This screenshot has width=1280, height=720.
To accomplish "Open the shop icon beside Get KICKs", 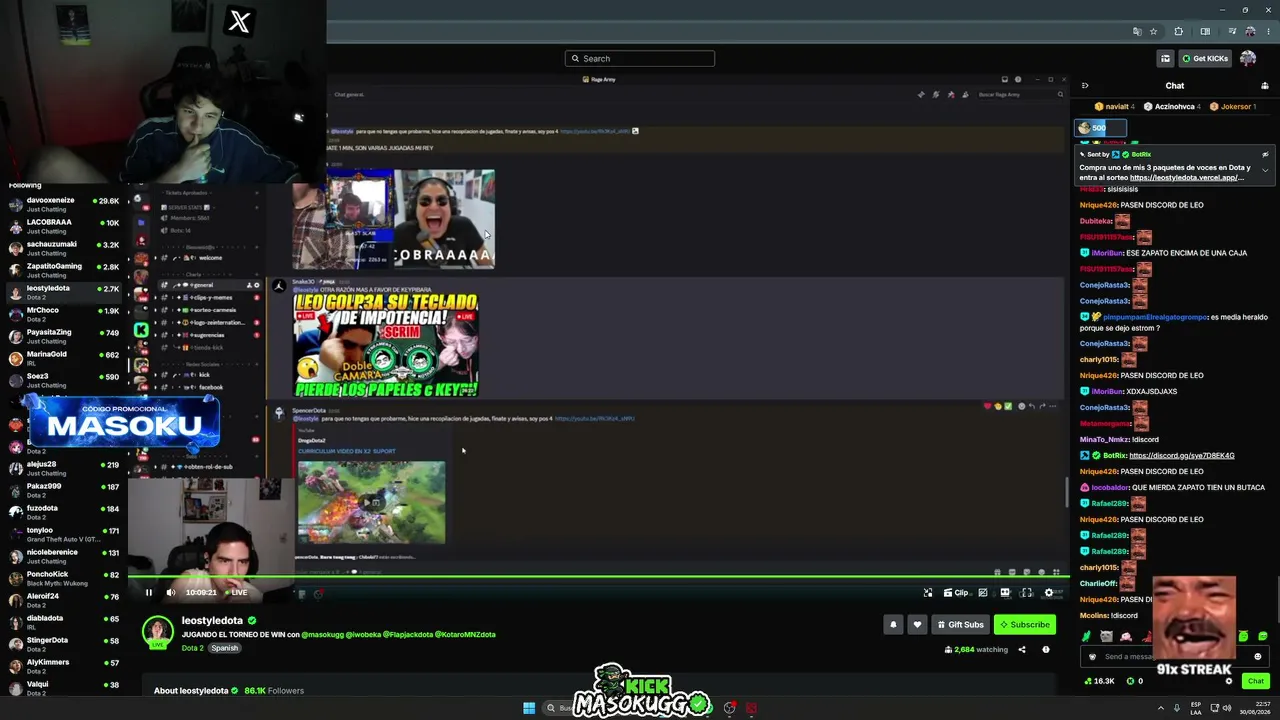I will coord(1165,58).
